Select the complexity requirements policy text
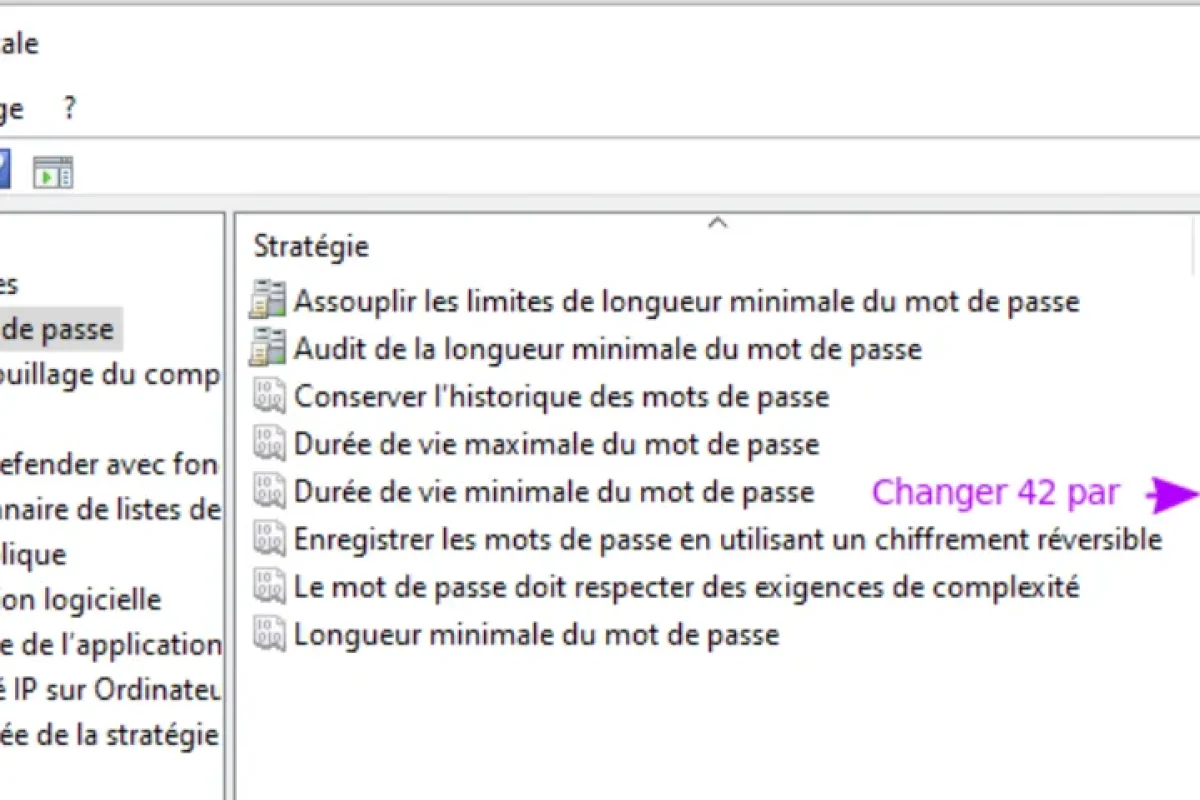Viewport: 1200px width, 800px height. [x=686, y=587]
